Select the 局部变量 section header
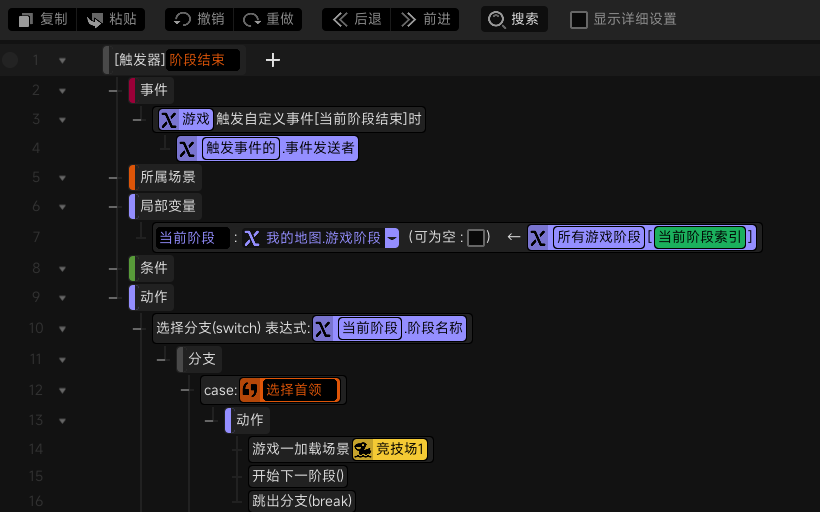The image size is (820, 512). (165, 206)
